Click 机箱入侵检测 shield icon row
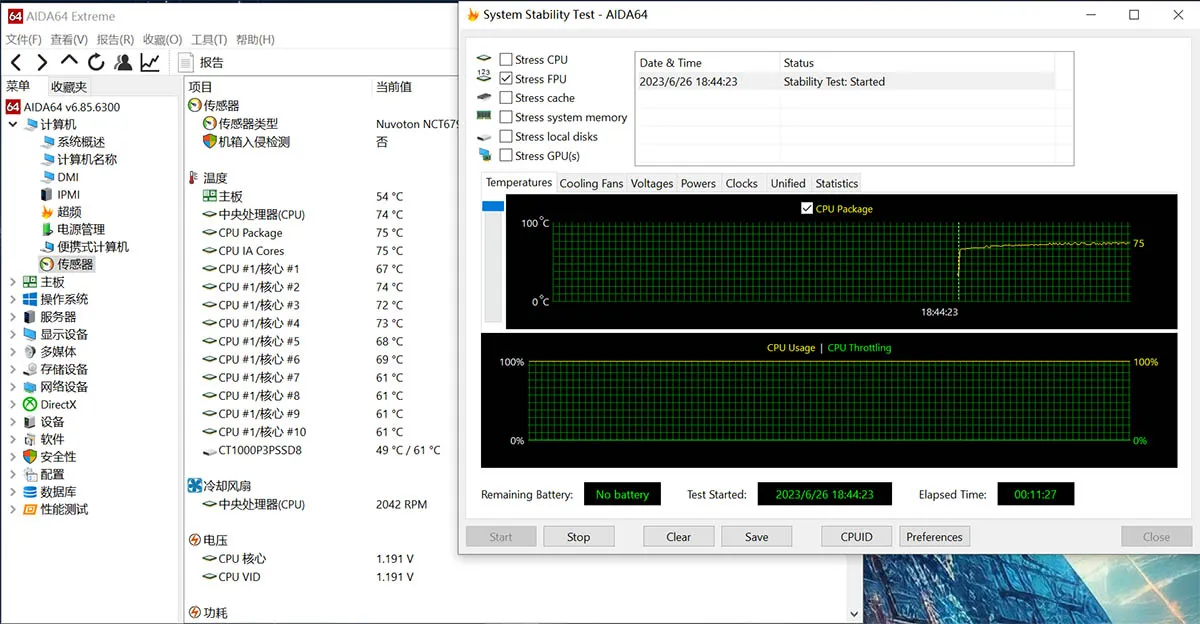Screen dimensions: 1200x624 click(x=246, y=142)
